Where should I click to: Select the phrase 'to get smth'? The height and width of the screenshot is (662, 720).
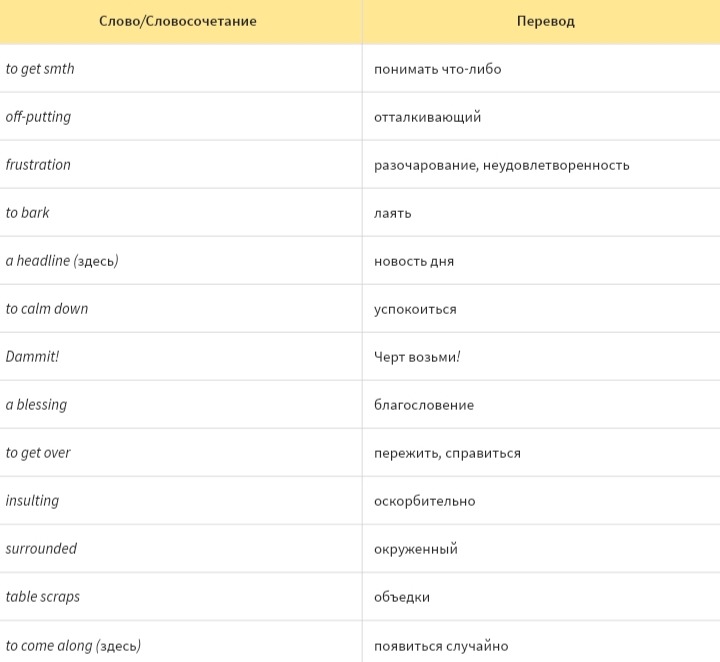tap(40, 69)
